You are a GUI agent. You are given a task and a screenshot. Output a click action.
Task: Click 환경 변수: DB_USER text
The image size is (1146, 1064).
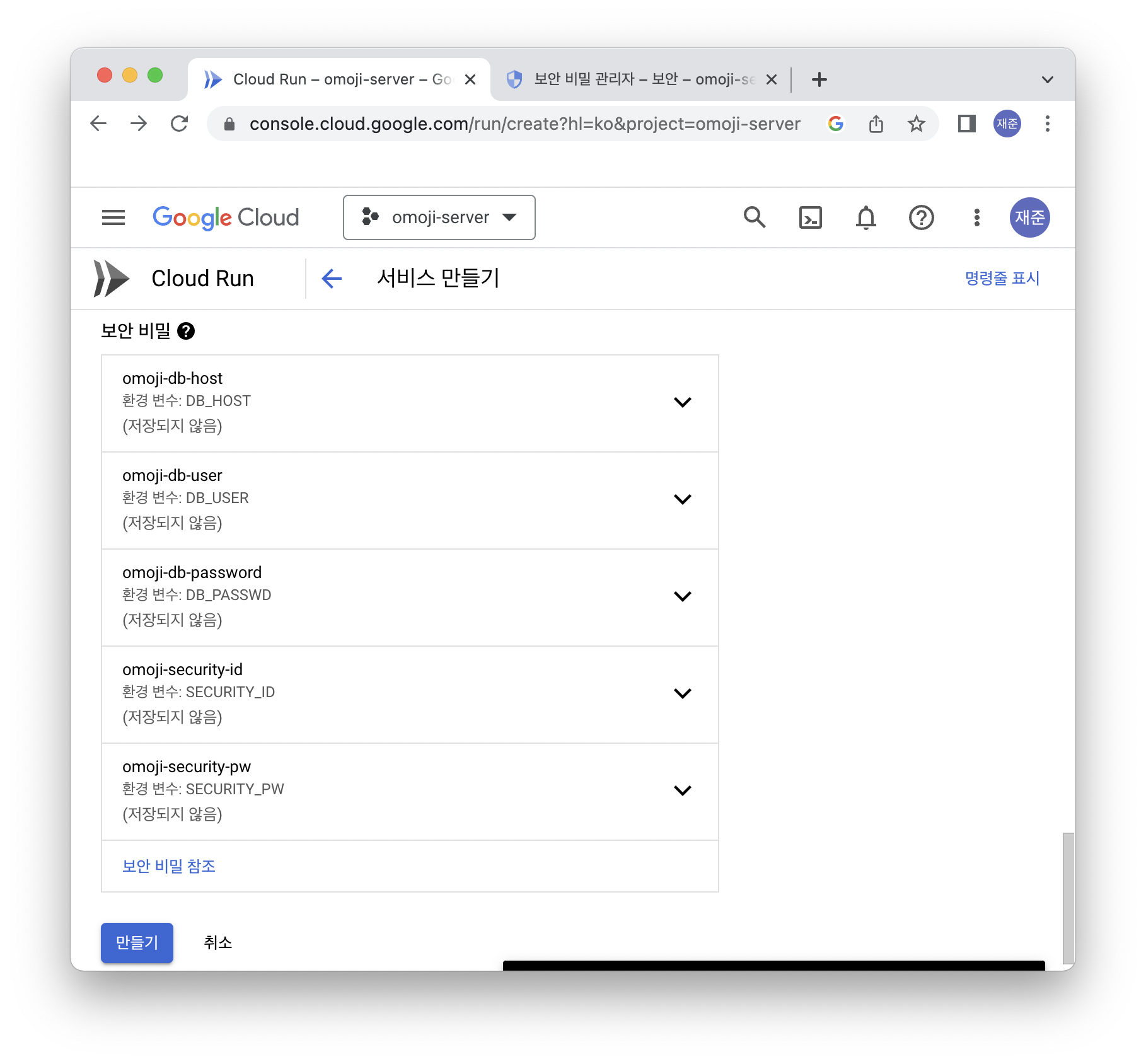tap(185, 498)
